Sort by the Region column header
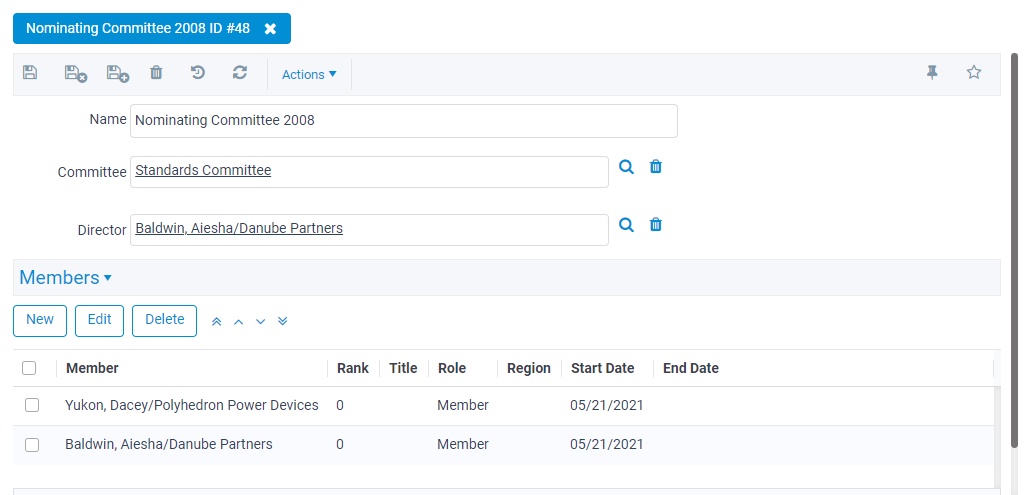 528,368
